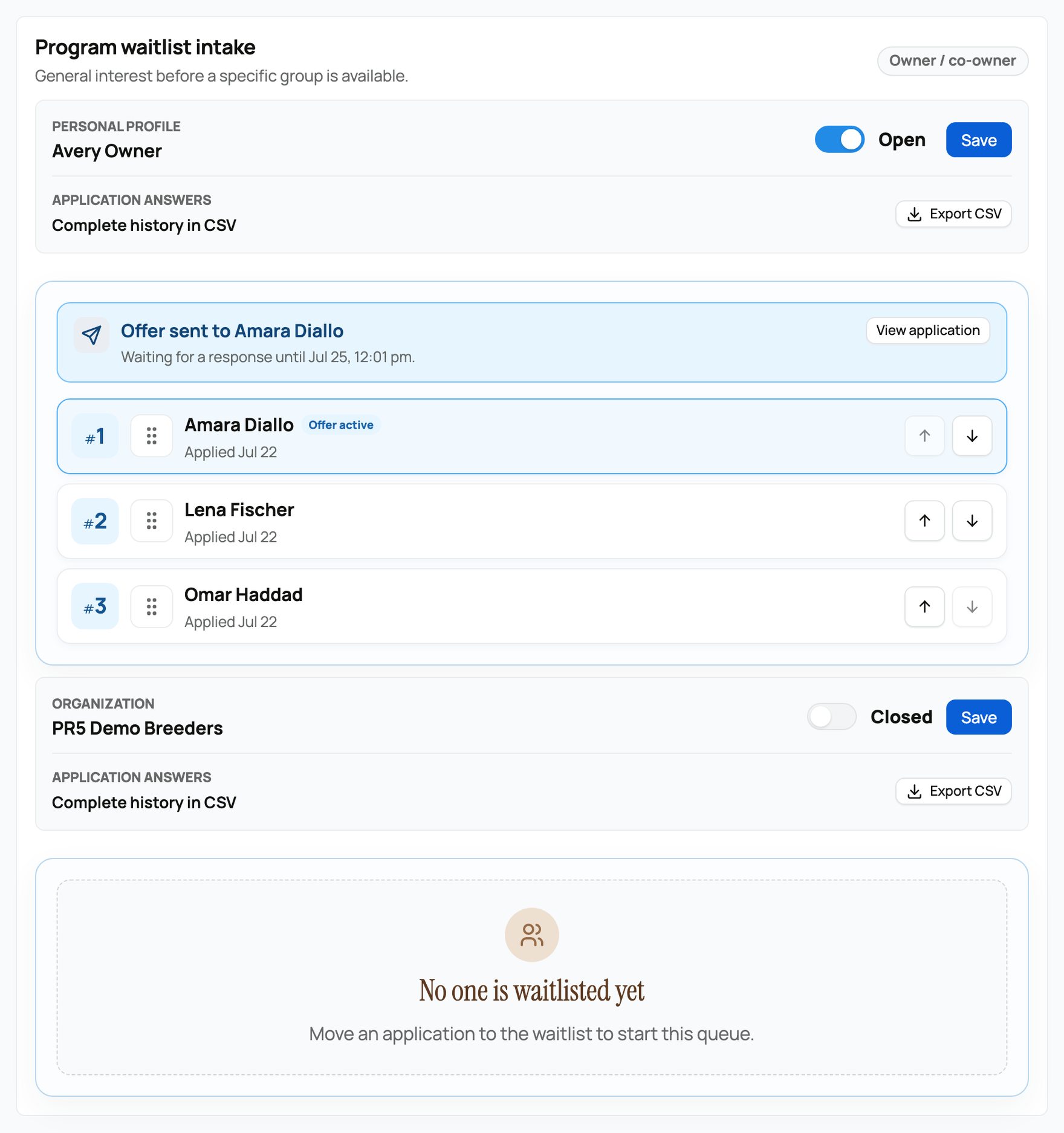Click drag handle for Lena Fischer
The image size is (1064, 1133).
point(152,521)
